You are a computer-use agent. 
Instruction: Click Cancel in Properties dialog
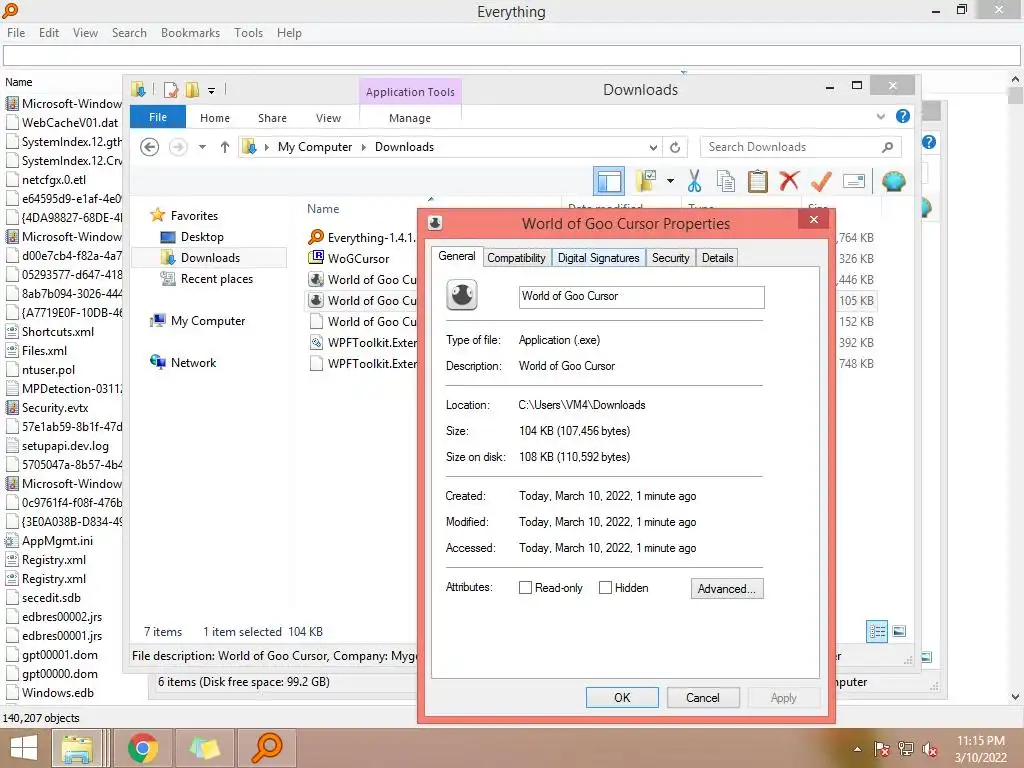pos(703,697)
